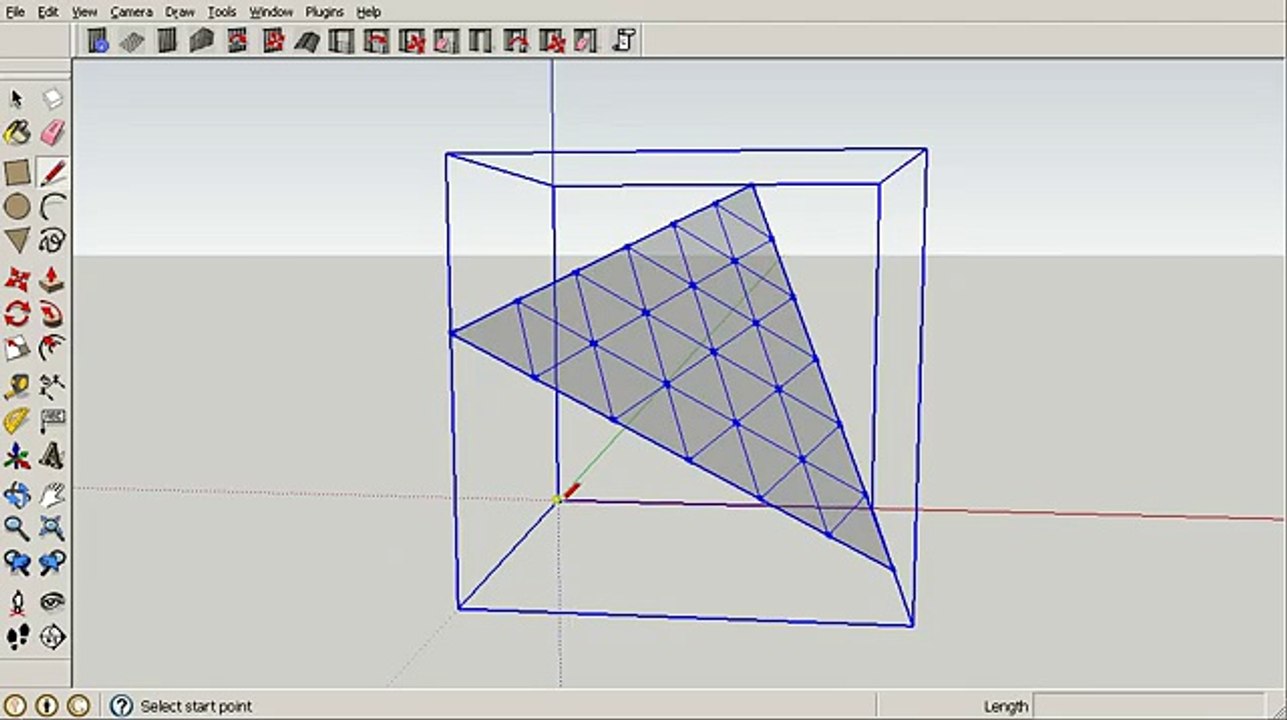Pick the Freehand scribble tool
Image resolution: width=1287 pixels, height=720 pixels.
coord(52,240)
